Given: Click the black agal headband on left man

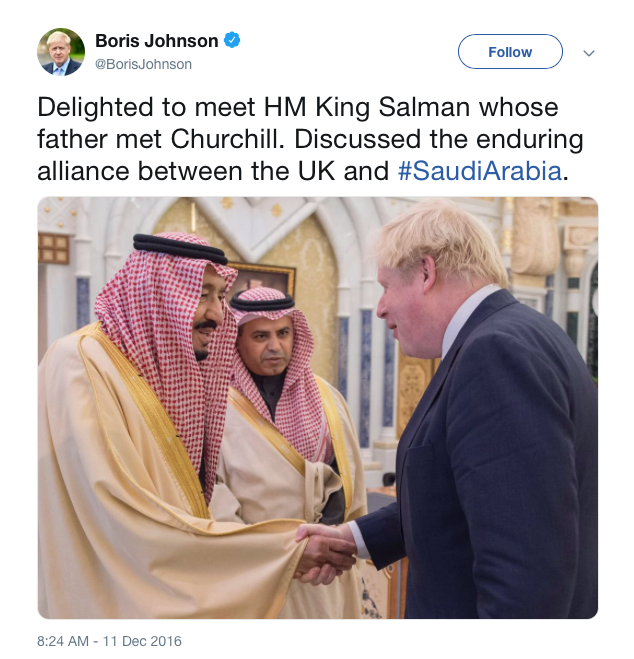Looking at the screenshot, I should [x=180, y=249].
